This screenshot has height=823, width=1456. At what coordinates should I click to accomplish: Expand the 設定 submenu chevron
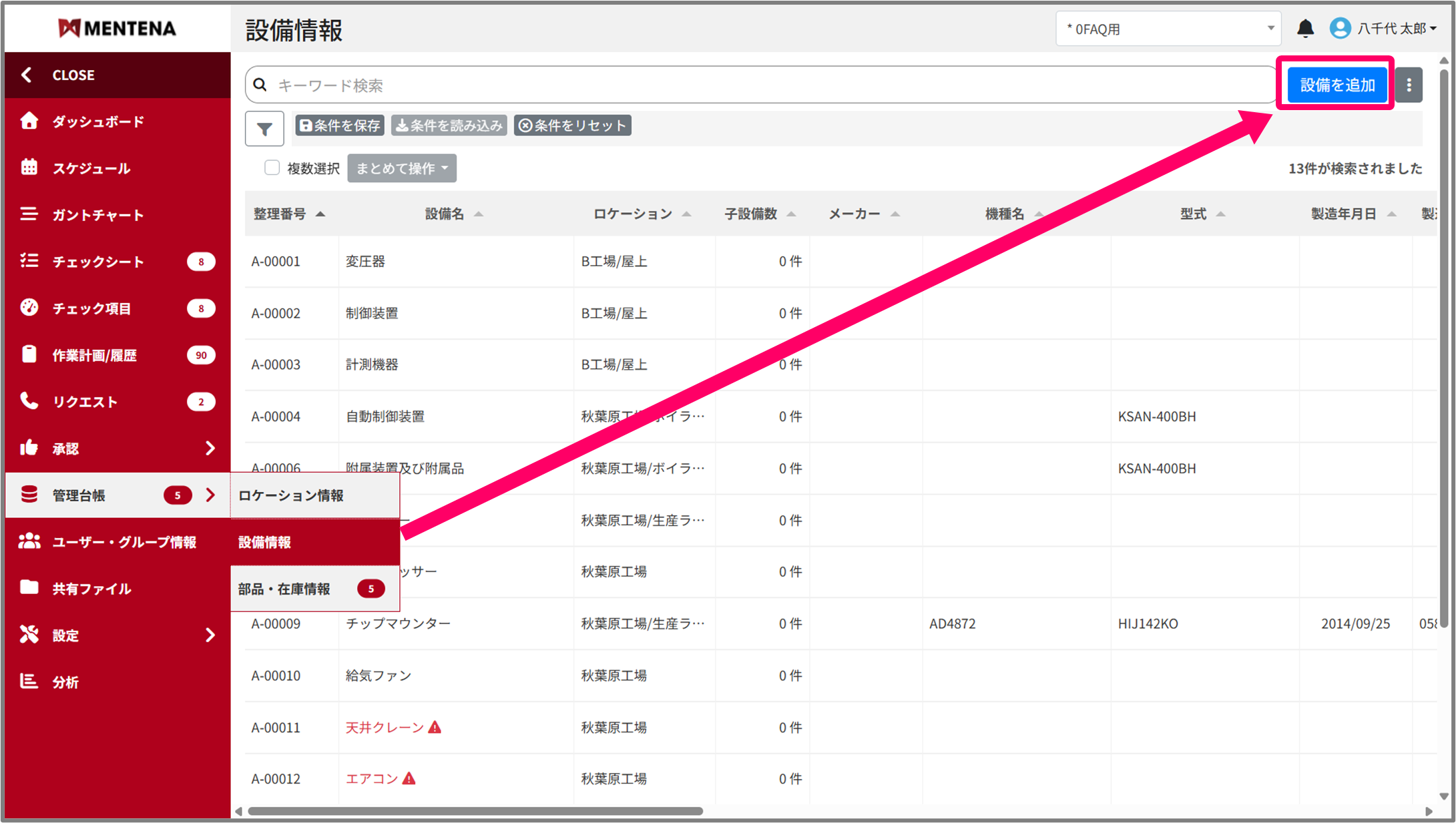coord(210,635)
